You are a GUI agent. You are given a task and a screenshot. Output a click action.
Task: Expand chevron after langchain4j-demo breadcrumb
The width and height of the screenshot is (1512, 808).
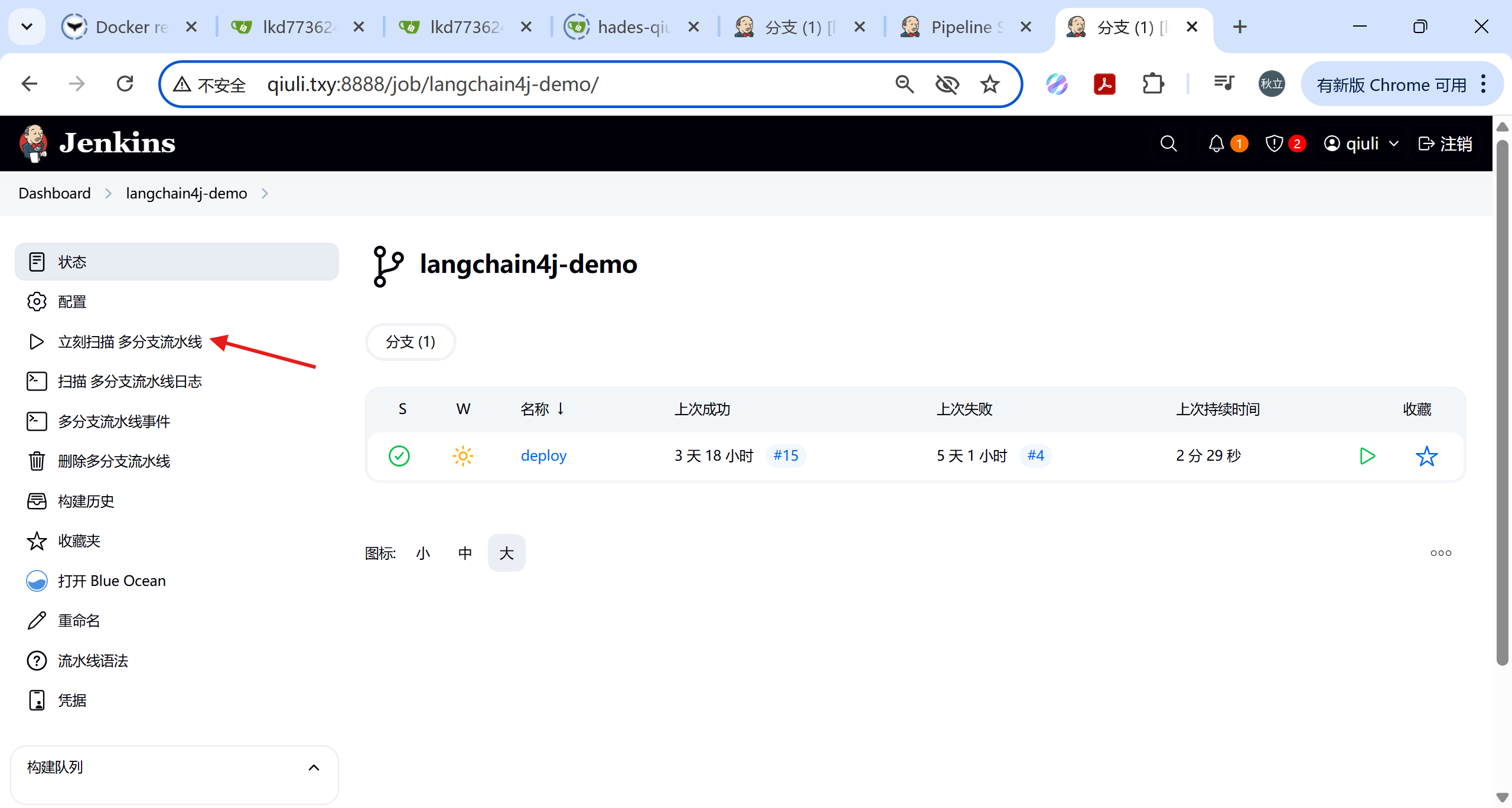(265, 194)
